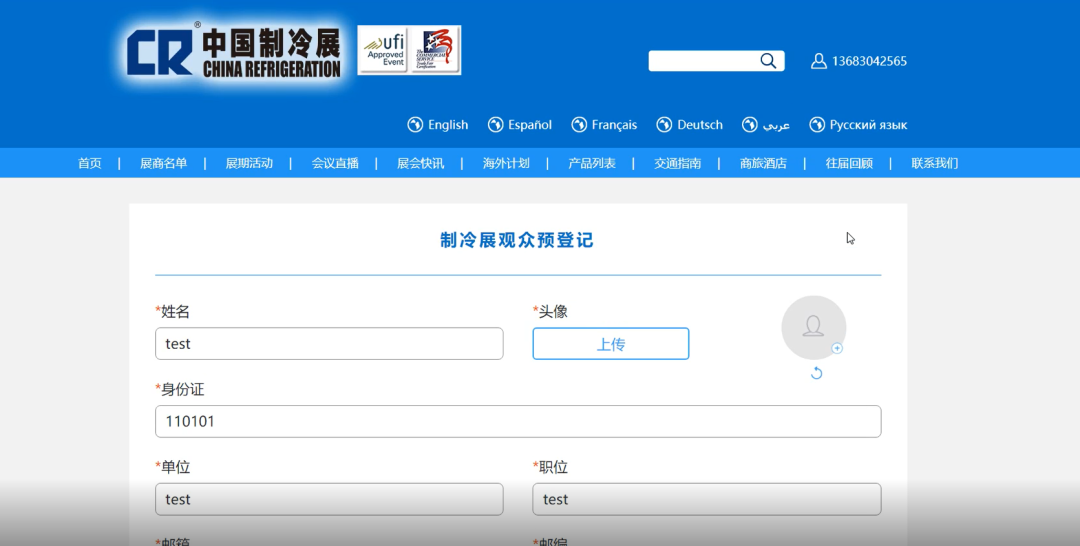Click the 职位 position field
This screenshot has width=1080, height=546.
click(707, 499)
